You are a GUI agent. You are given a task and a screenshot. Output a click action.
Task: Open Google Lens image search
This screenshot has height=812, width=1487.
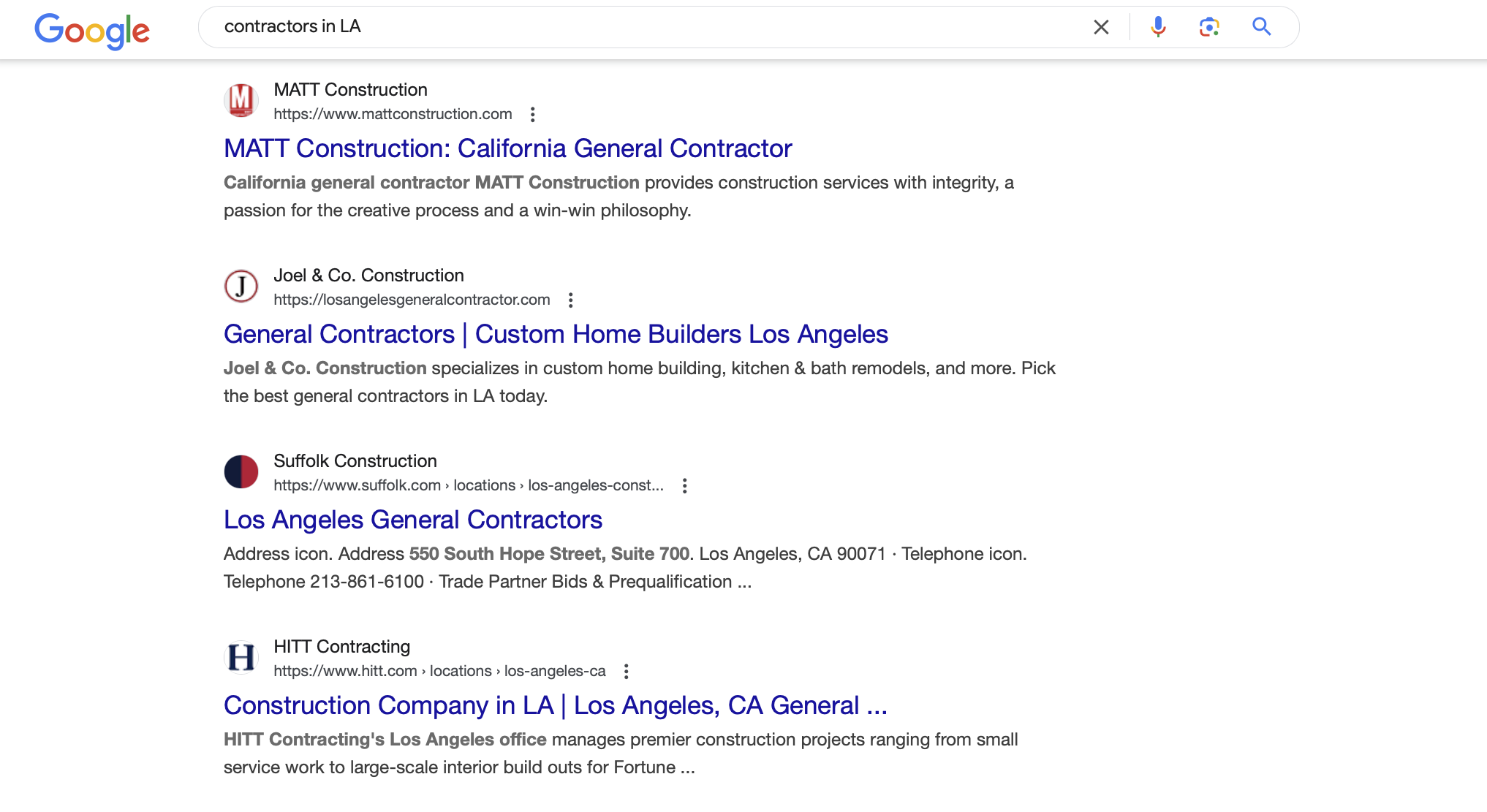point(1209,27)
